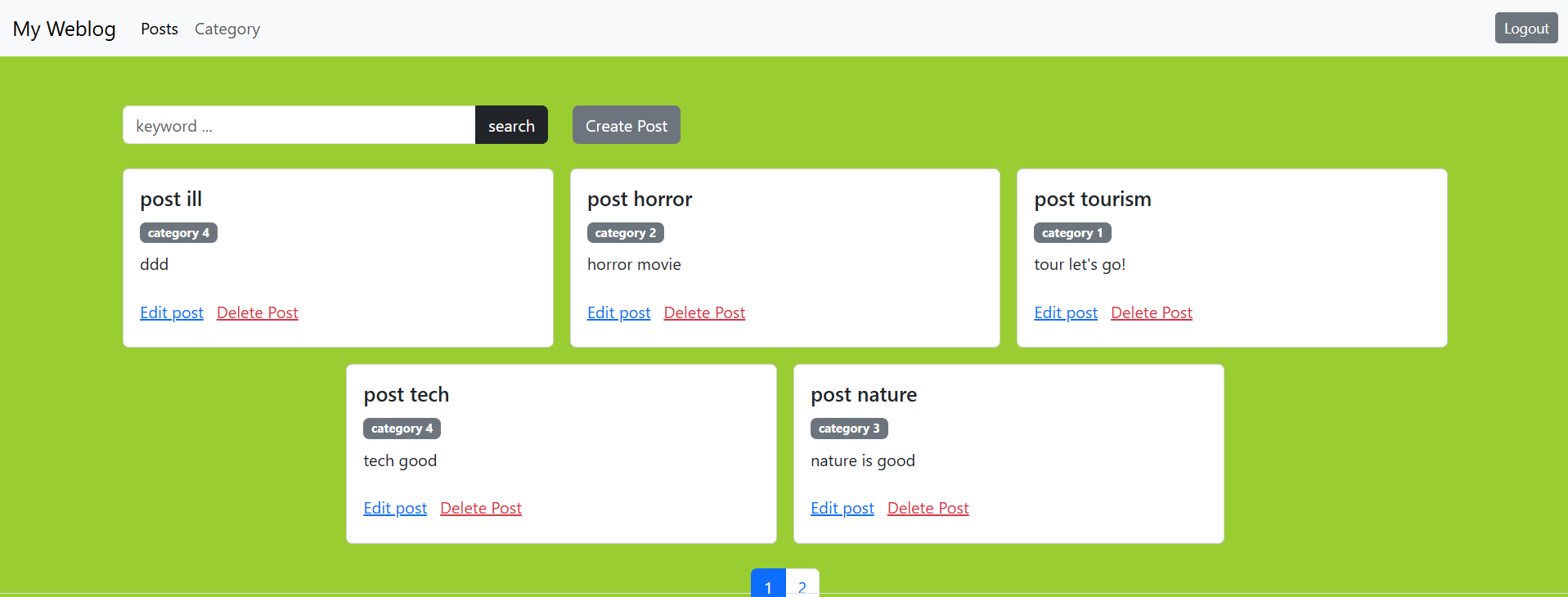1568x597 pixels.
Task: Click the Create Post button
Action: [x=626, y=125]
